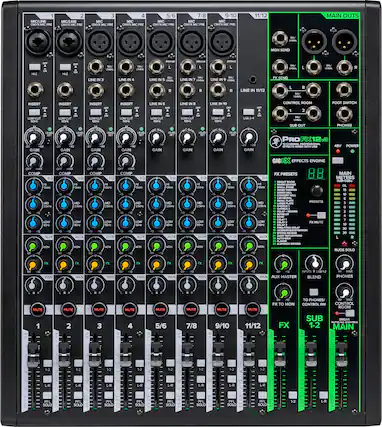Click the PAN knob on channel 3
The image size is (382, 427).
tap(94, 286)
